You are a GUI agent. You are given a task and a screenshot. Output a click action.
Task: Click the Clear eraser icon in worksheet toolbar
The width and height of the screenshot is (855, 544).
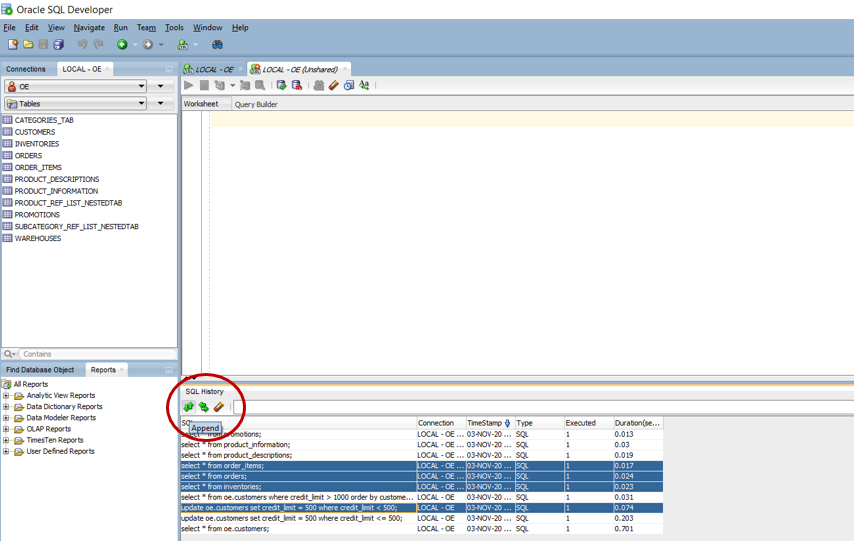click(x=334, y=85)
